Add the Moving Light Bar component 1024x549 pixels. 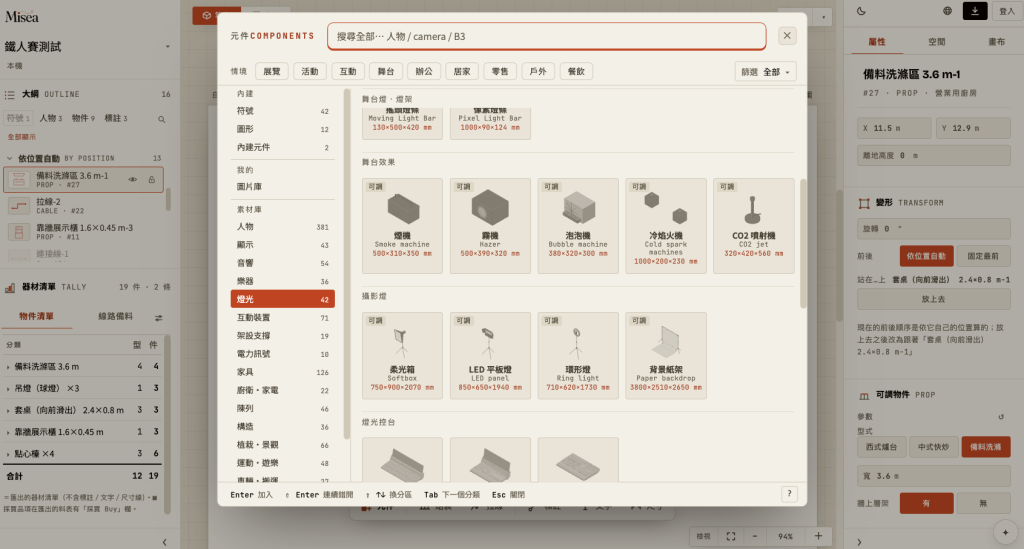pyautogui.click(x=402, y=123)
